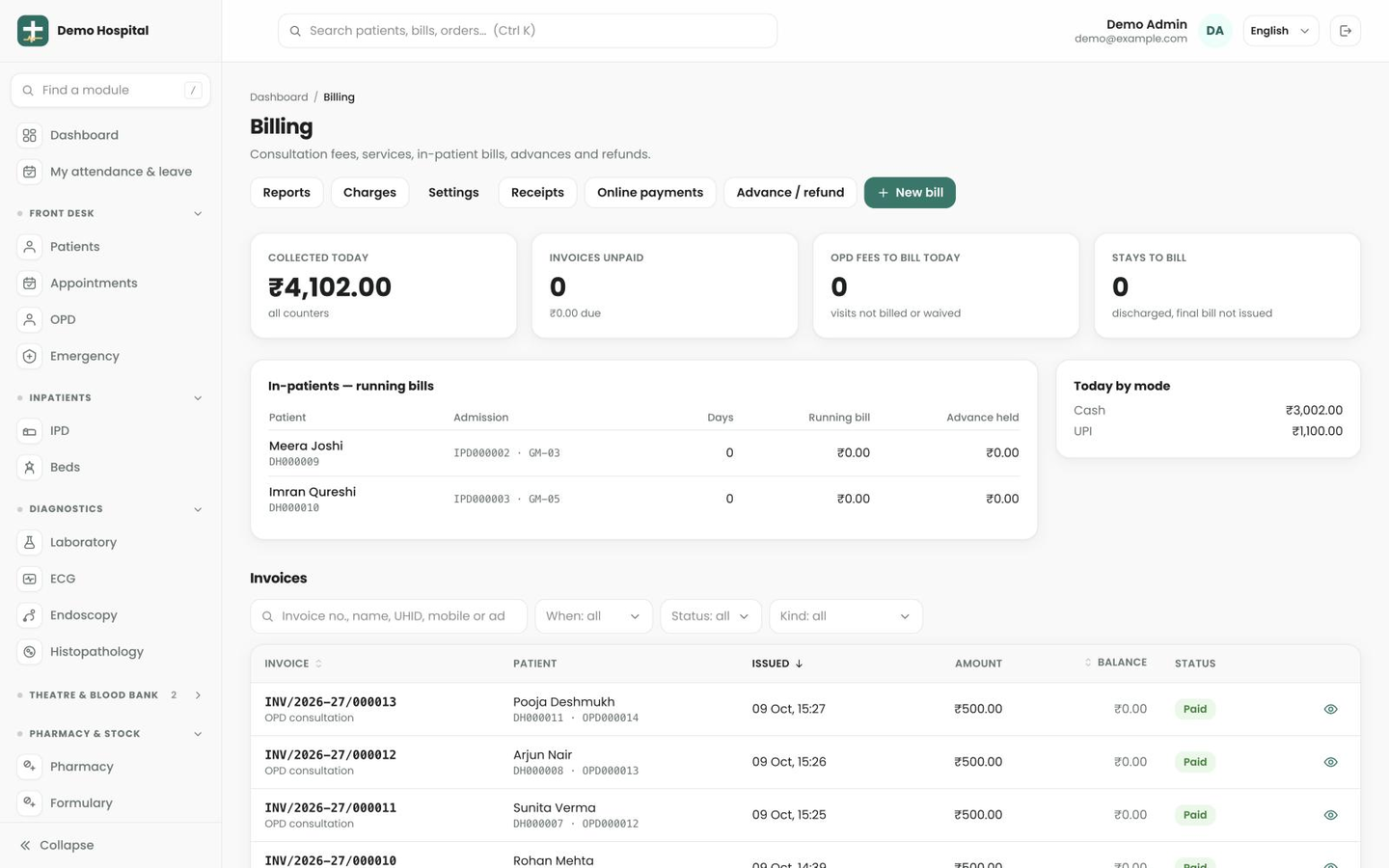1389x868 pixels.
Task: View invoice INV/2026-27/000011 with eye icon
Action: click(x=1330, y=815)
